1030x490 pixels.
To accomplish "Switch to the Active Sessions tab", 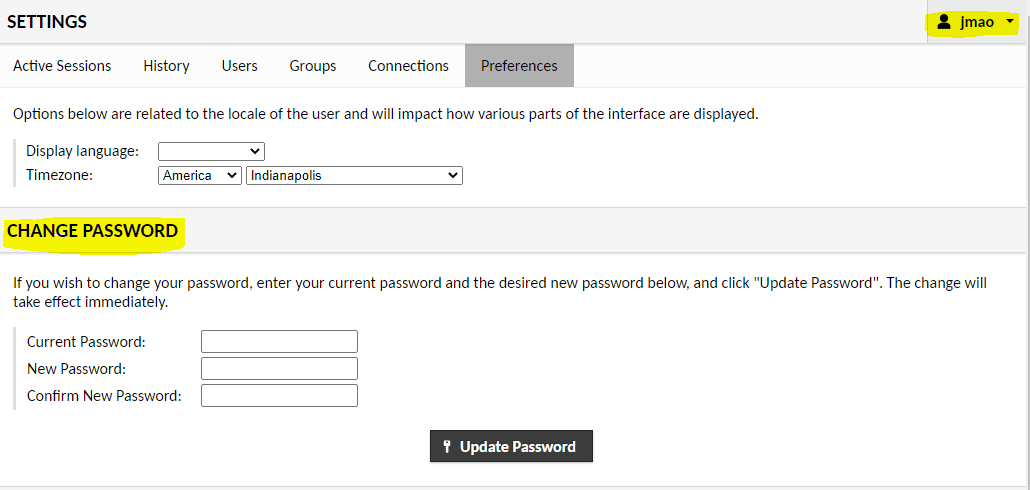I will click(x=62, y=66).
